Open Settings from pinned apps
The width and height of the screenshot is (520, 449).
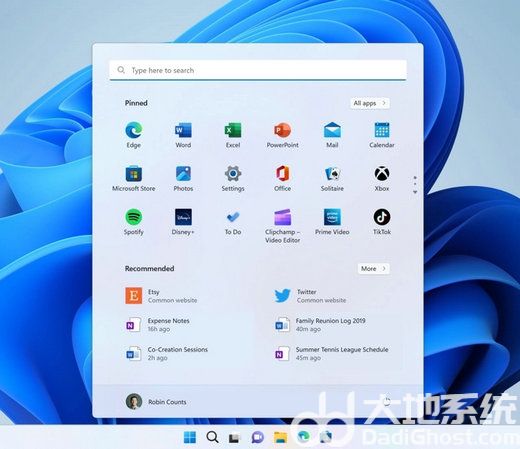(233, 179)
